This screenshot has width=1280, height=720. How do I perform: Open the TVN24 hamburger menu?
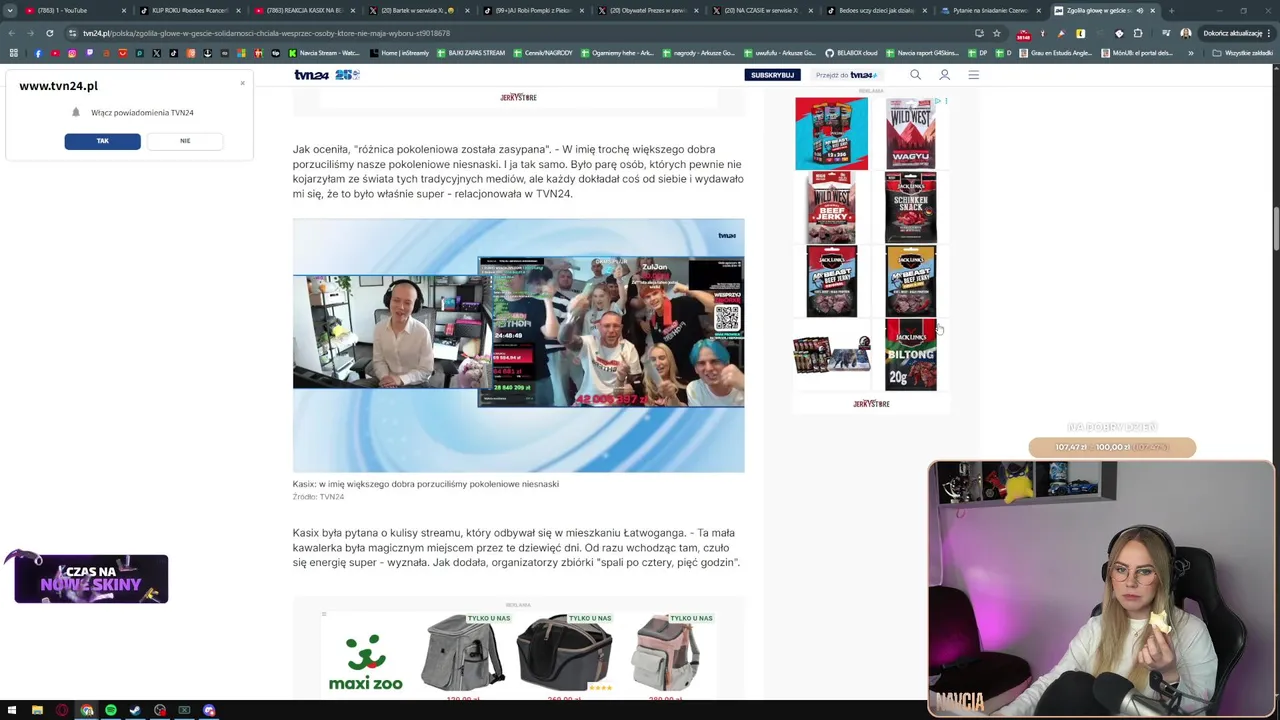973,75
